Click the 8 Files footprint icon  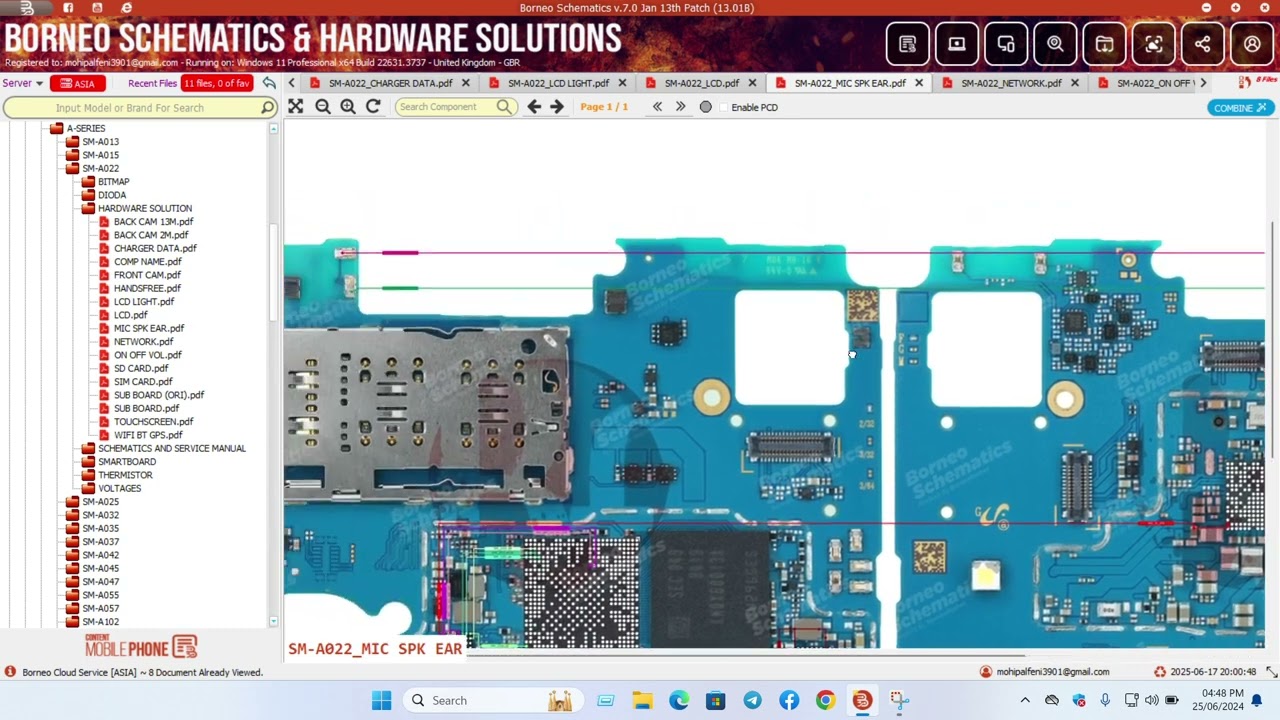coord(1258,81)
